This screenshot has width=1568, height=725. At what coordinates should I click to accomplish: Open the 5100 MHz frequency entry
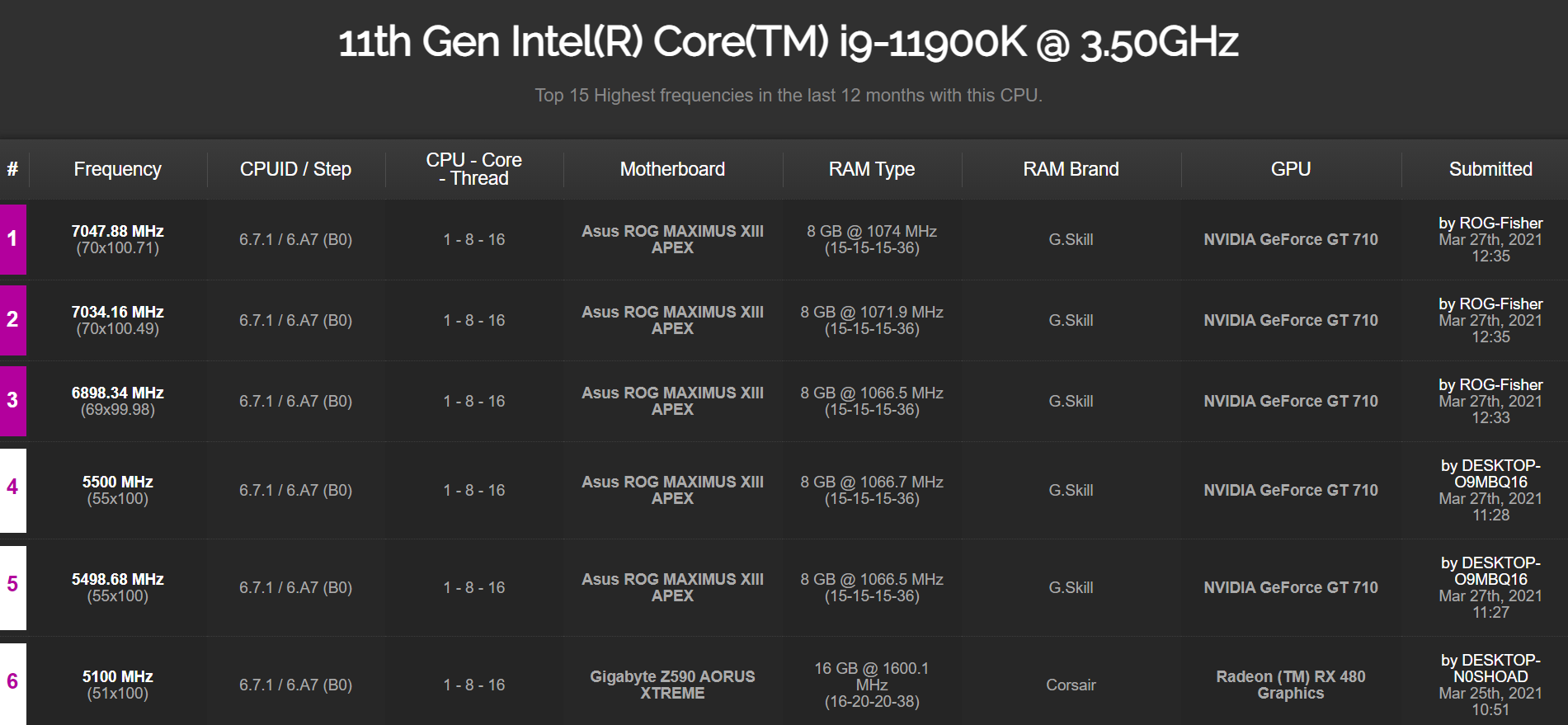point(117,677)
